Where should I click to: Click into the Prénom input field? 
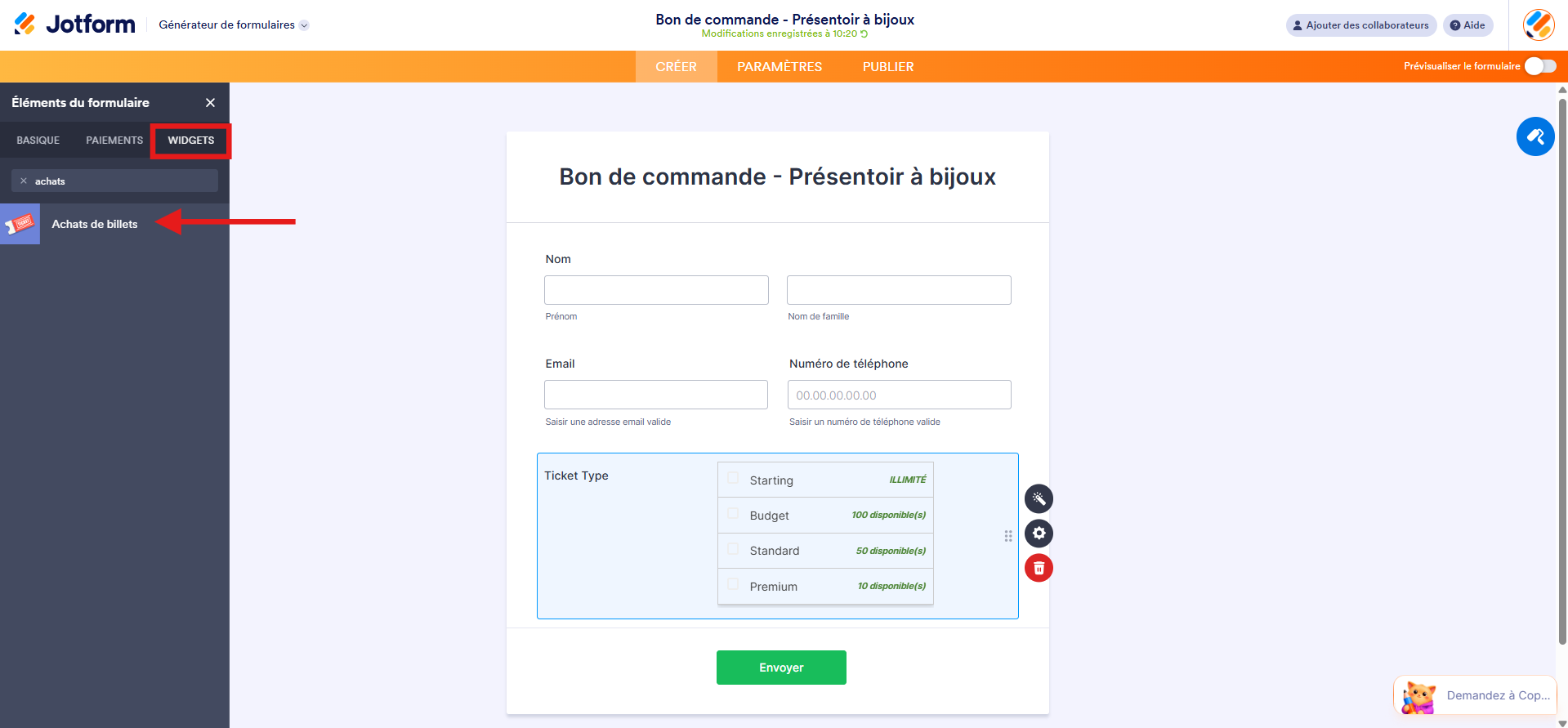[x=656, y=290]
